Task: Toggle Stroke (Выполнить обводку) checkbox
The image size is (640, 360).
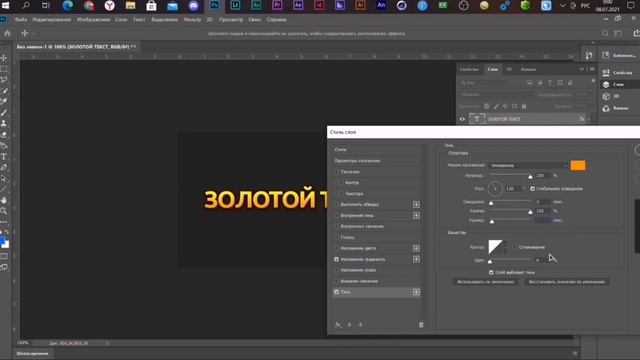Action: tap(337, 204)
